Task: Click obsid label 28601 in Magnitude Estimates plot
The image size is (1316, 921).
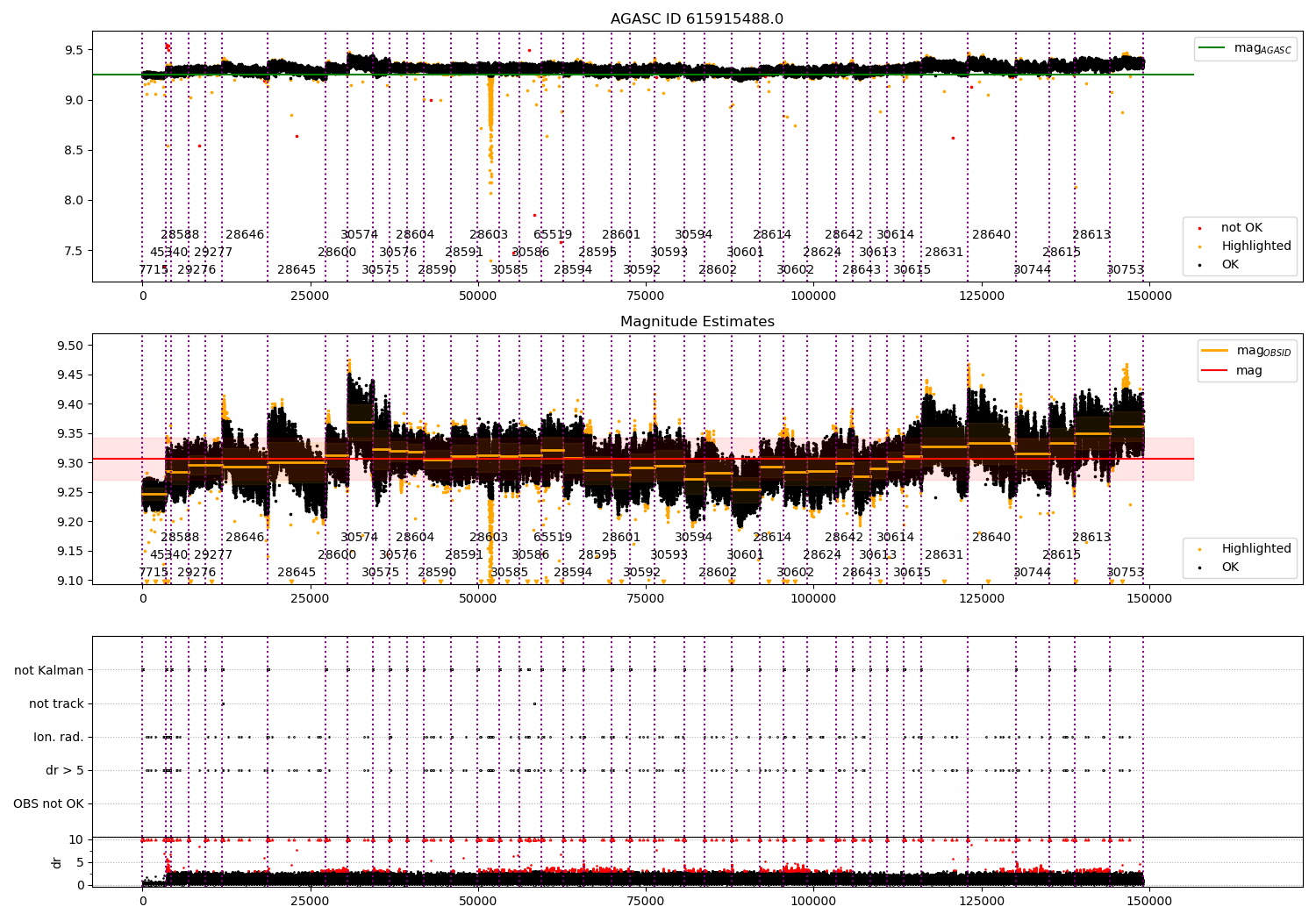Action: 621,538
